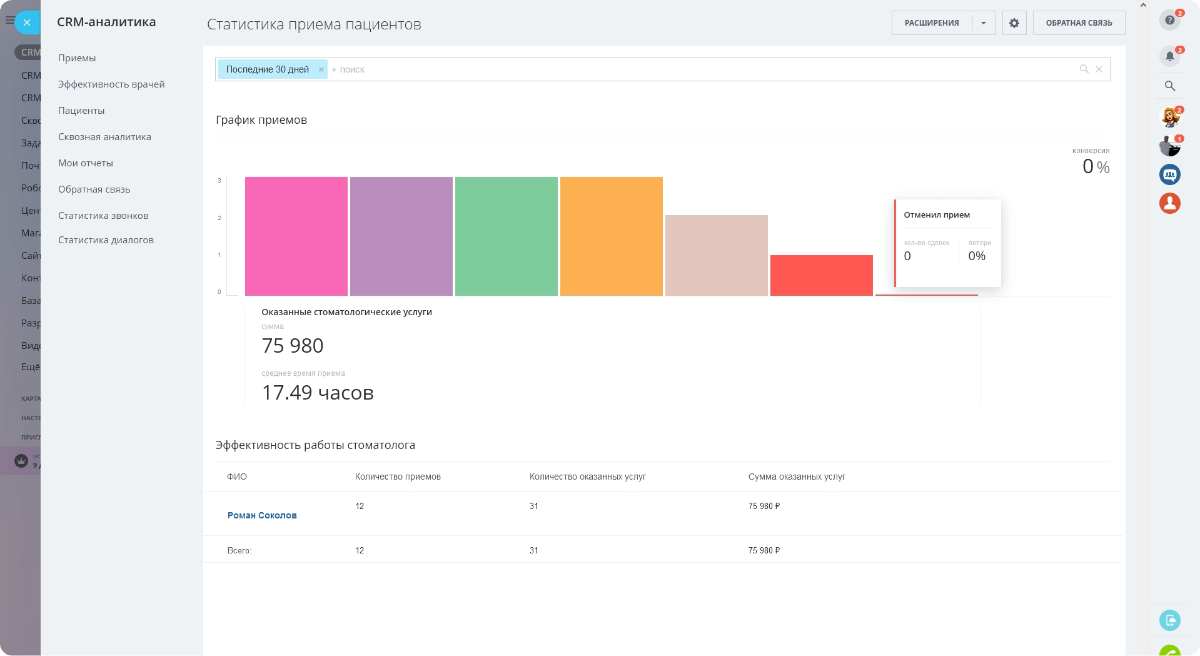Viewport: 1200px width, 656px height.
Task: Click into the filter search input field
Action: [700, 69]
